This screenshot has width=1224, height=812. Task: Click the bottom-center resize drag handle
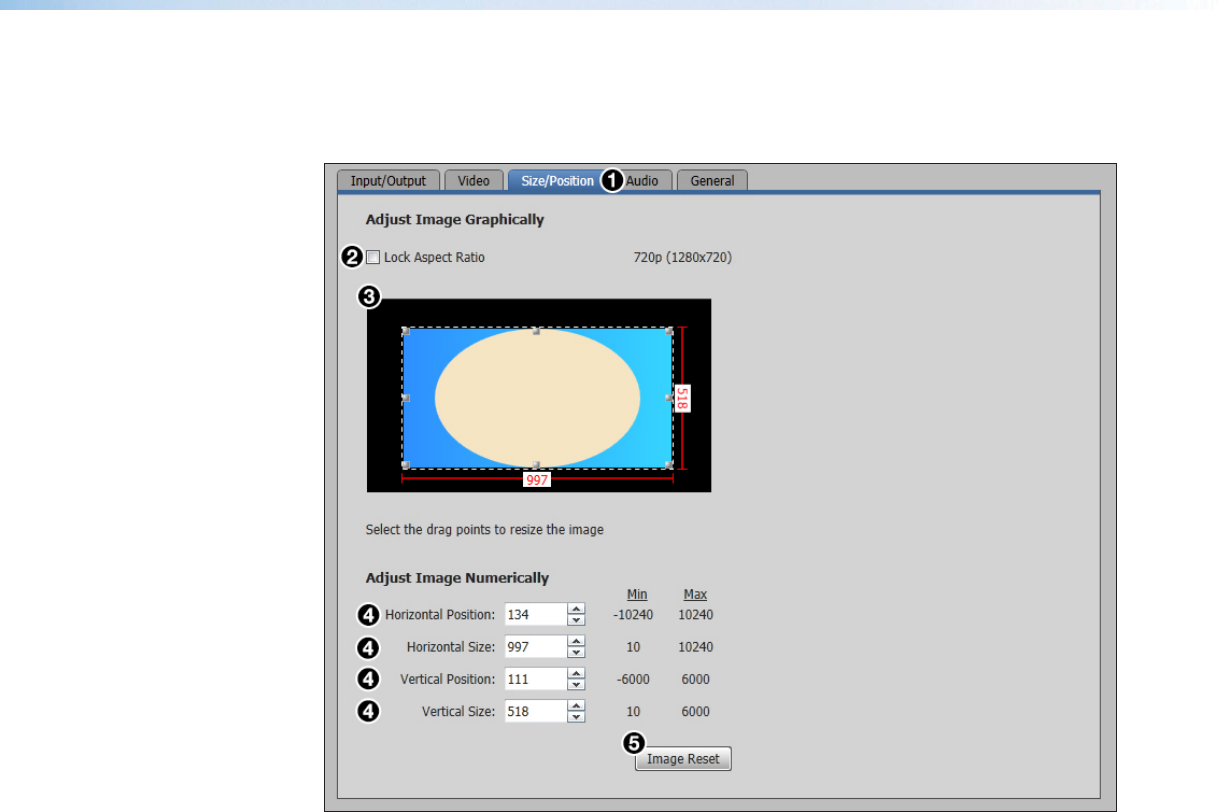click(537, 465)
